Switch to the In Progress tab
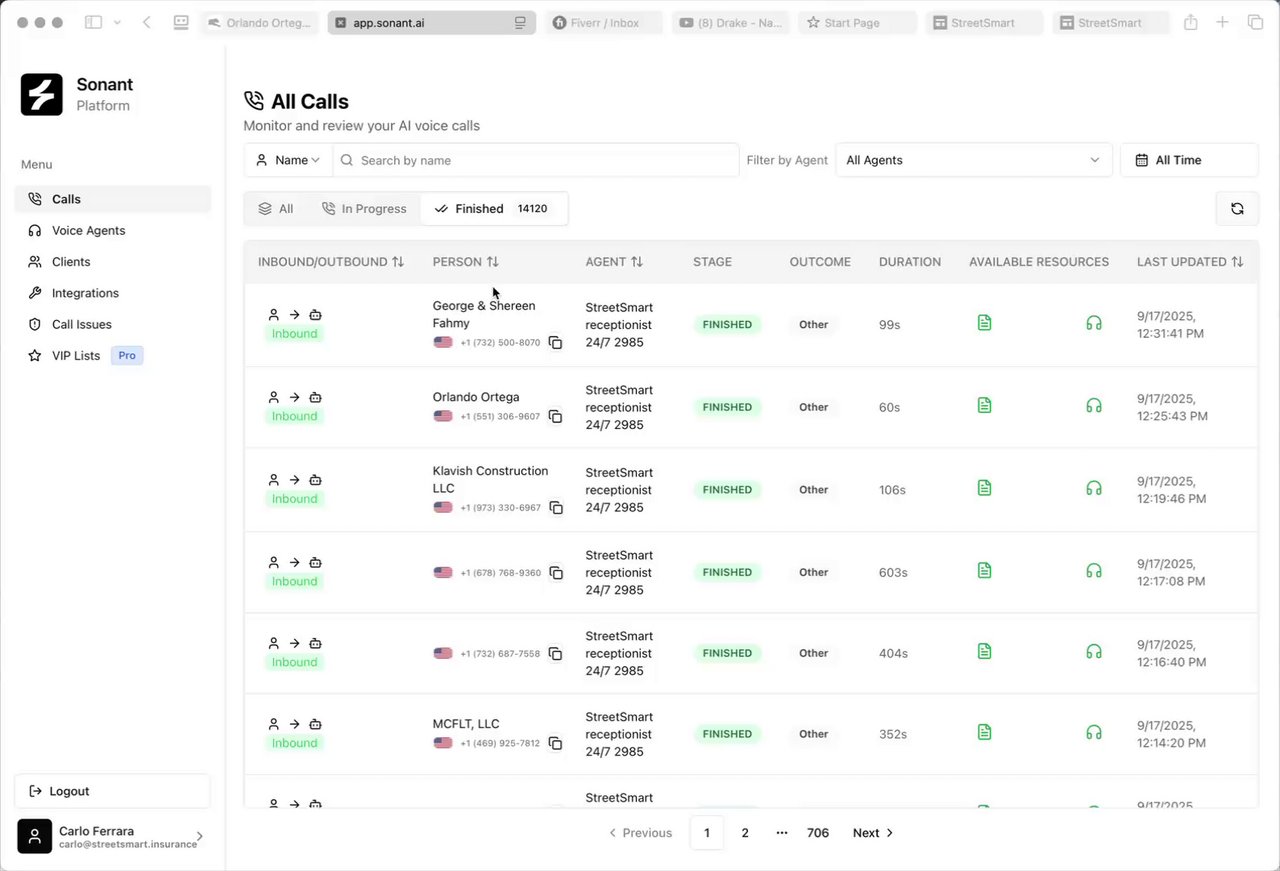1280x871 pixels. [x=364, y=209]
